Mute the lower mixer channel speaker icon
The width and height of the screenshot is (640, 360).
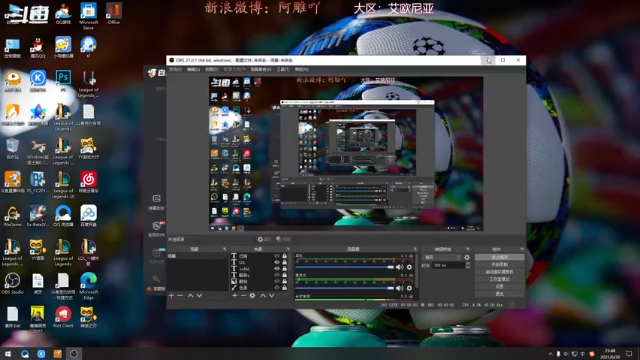(400, 288)
